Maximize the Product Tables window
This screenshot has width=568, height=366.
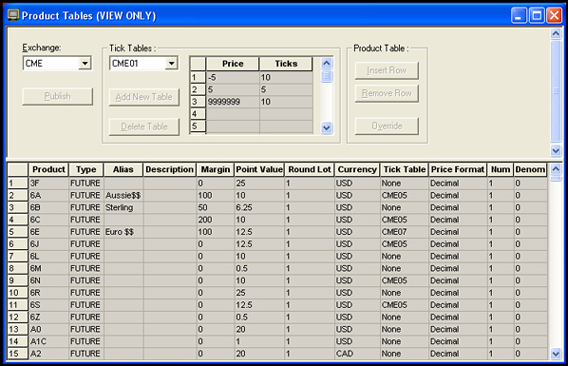click(x=536, y=16)
